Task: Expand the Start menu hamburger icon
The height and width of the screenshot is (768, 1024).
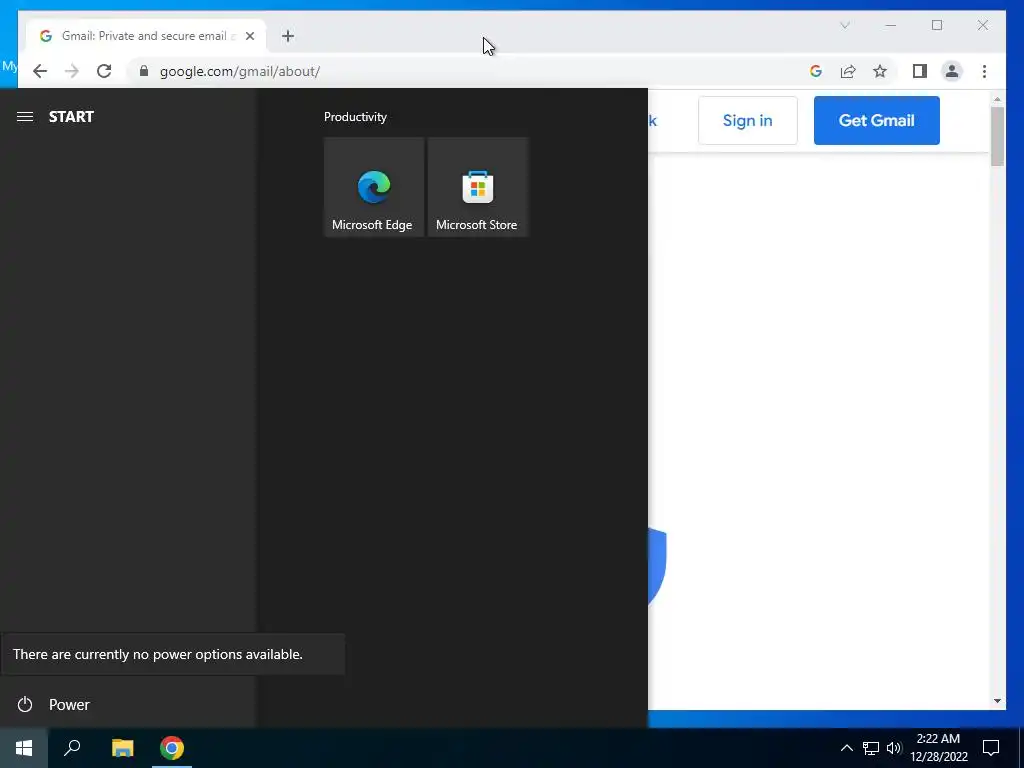Action: coord(25,116)
